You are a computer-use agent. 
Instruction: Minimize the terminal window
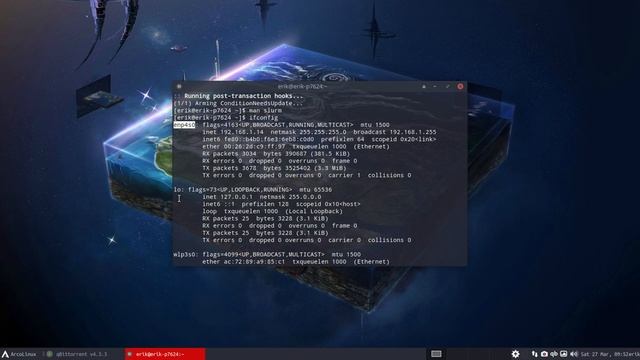point(435,87)
